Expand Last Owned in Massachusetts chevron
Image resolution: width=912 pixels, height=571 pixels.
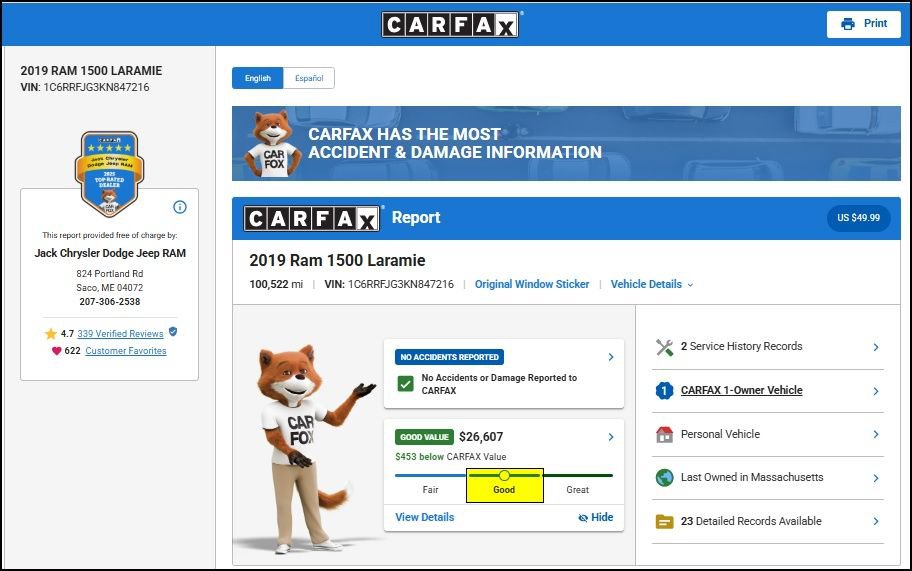[876, 478]
